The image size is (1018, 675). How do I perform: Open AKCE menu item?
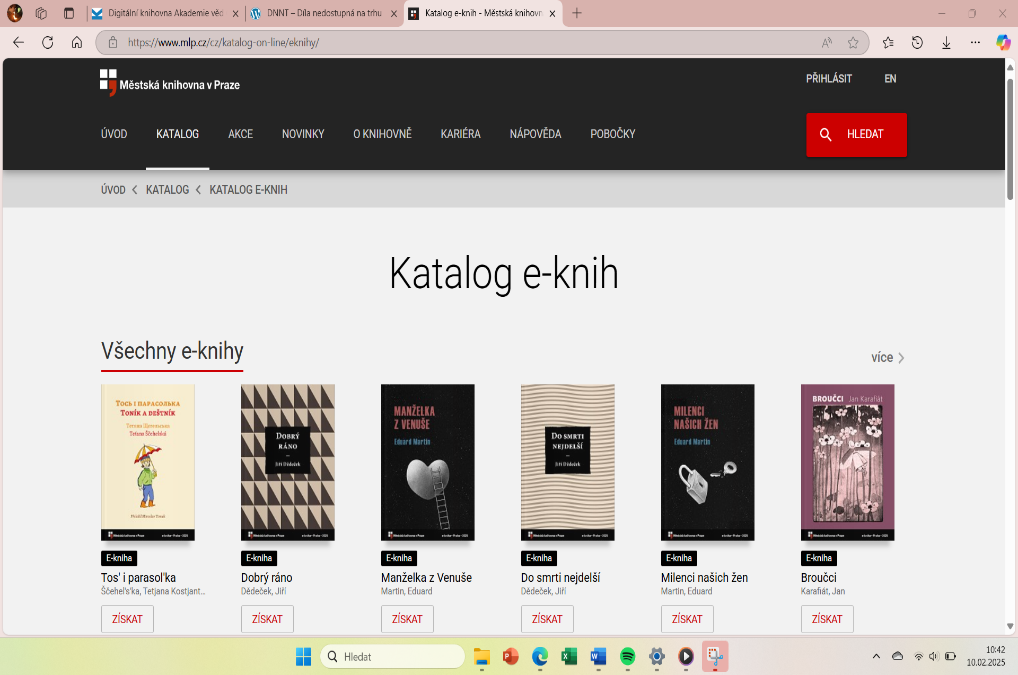point(240,134)
